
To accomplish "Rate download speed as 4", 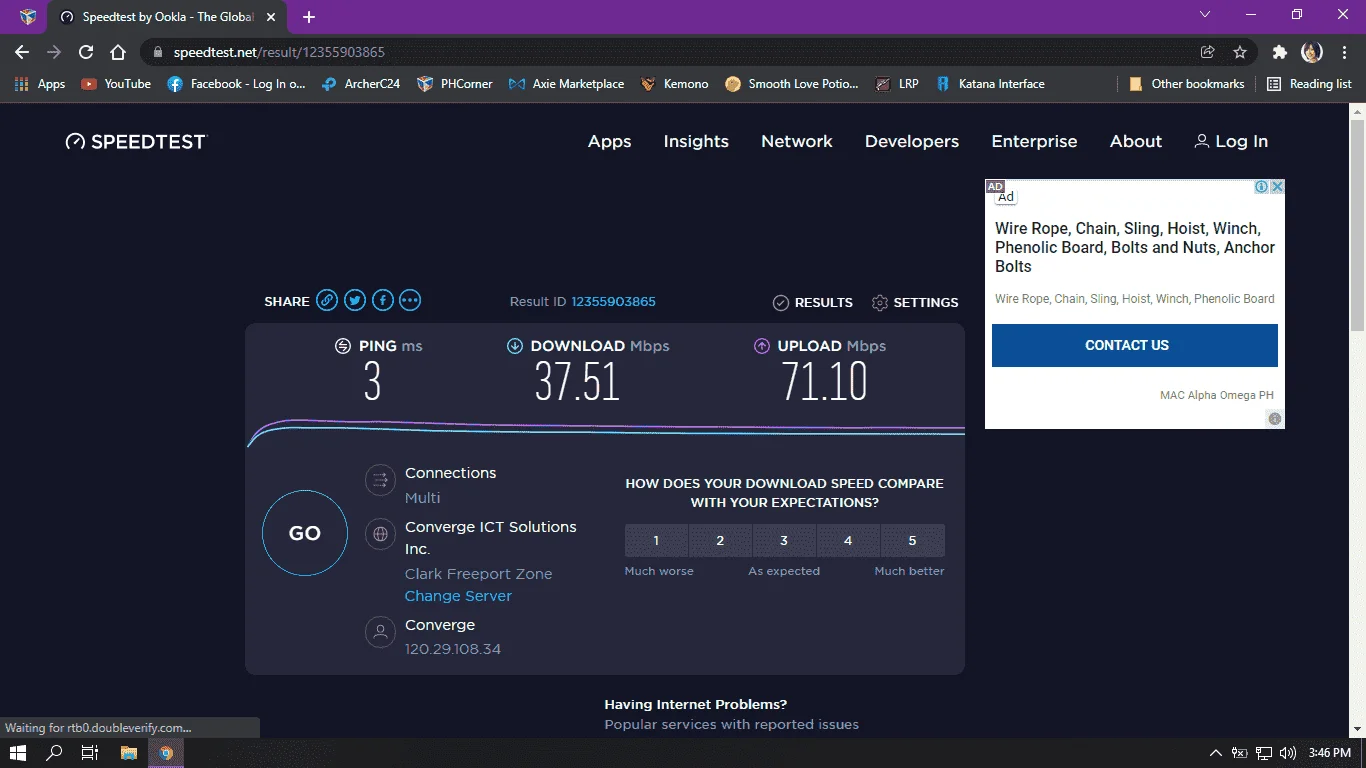I will (x=848, y=540).
